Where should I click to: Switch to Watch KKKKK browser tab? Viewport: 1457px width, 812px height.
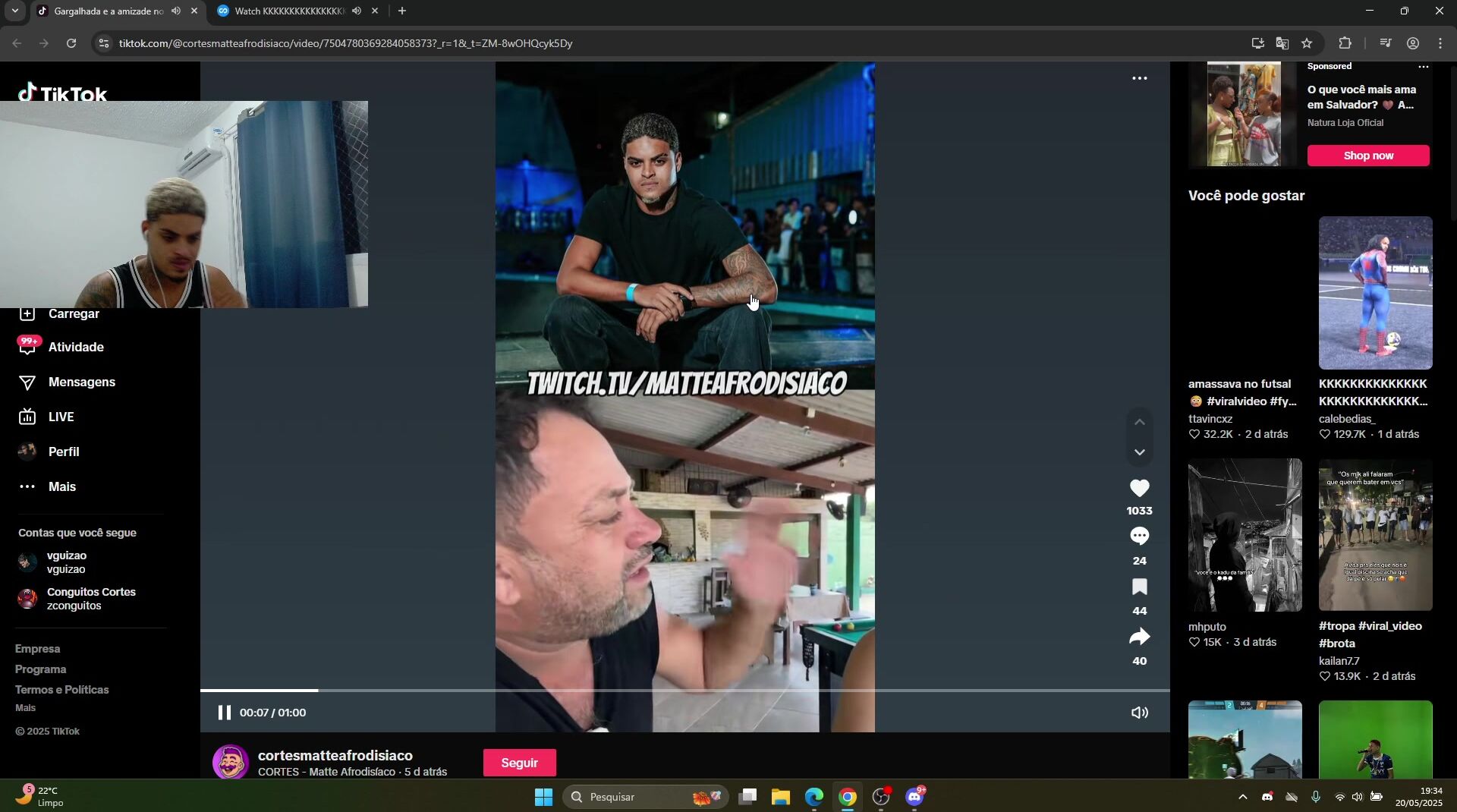click(x=288, y=11)
